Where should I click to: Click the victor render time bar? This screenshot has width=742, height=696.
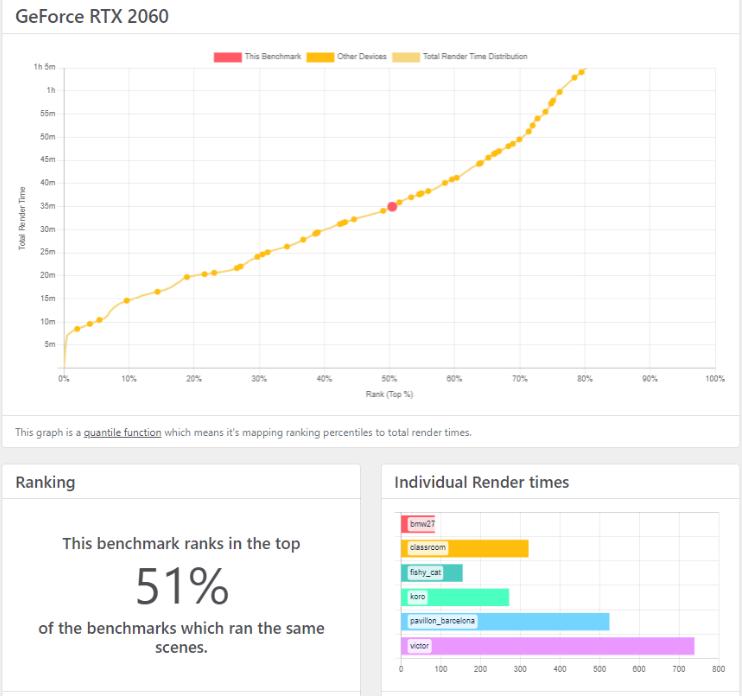point(548,646)
